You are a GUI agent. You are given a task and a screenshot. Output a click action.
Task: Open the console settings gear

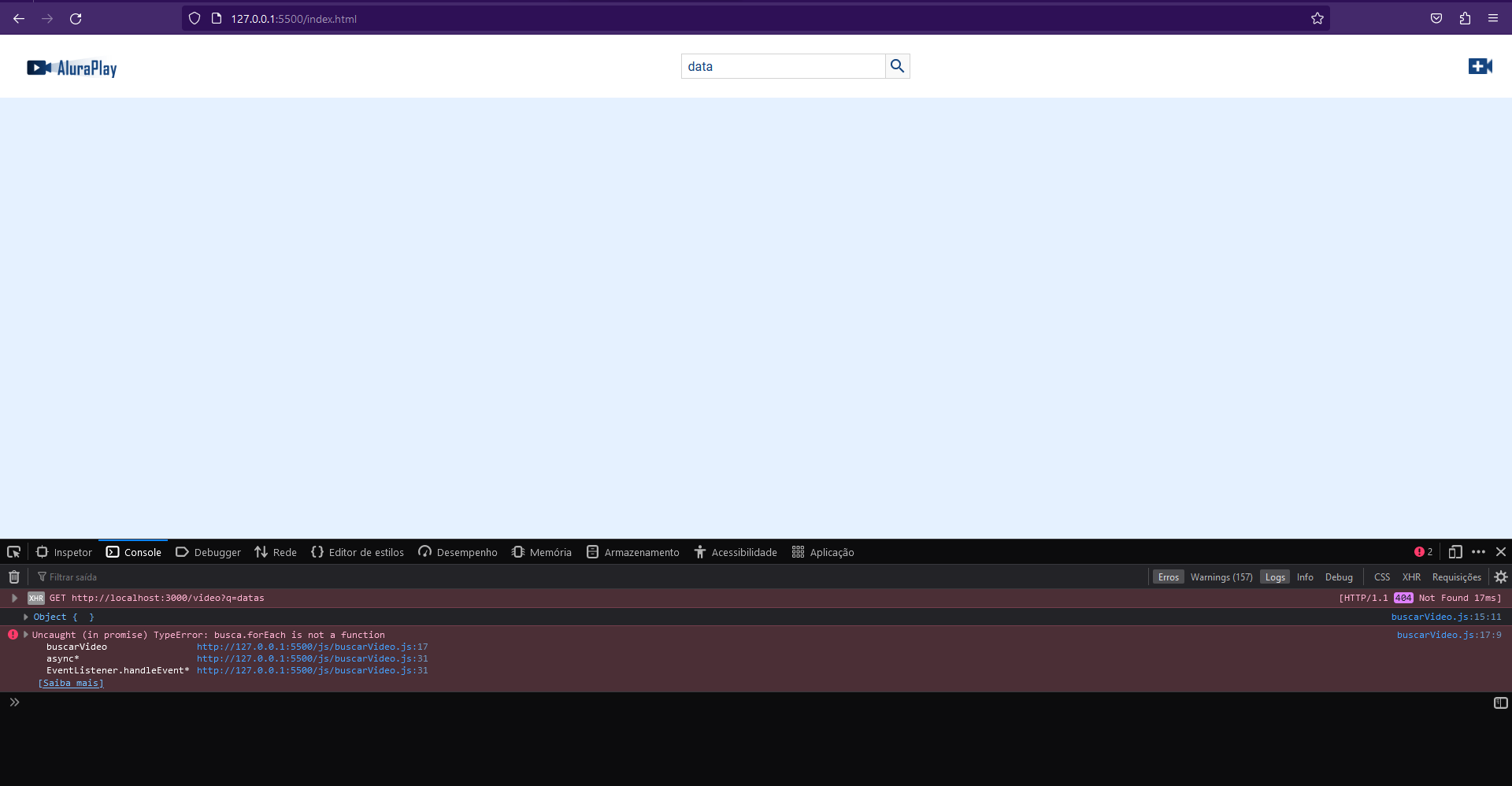1501,577
